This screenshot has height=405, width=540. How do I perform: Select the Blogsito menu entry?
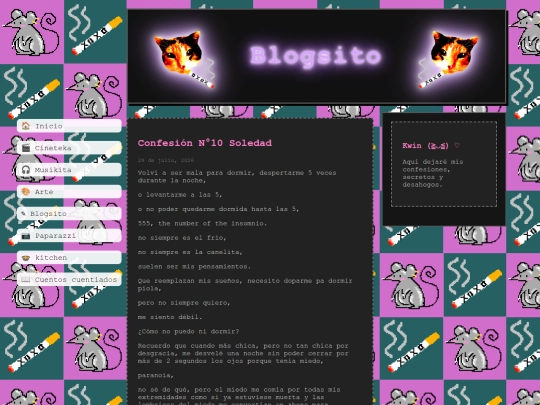(69, 214)
